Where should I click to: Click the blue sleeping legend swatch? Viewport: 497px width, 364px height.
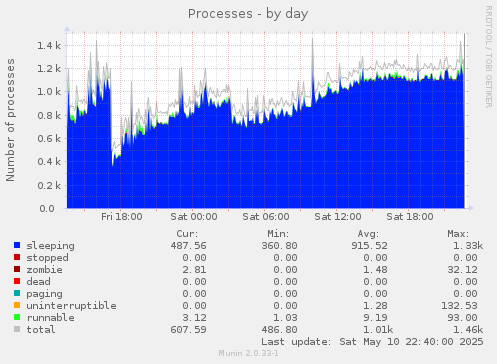(x=17, y=245)
